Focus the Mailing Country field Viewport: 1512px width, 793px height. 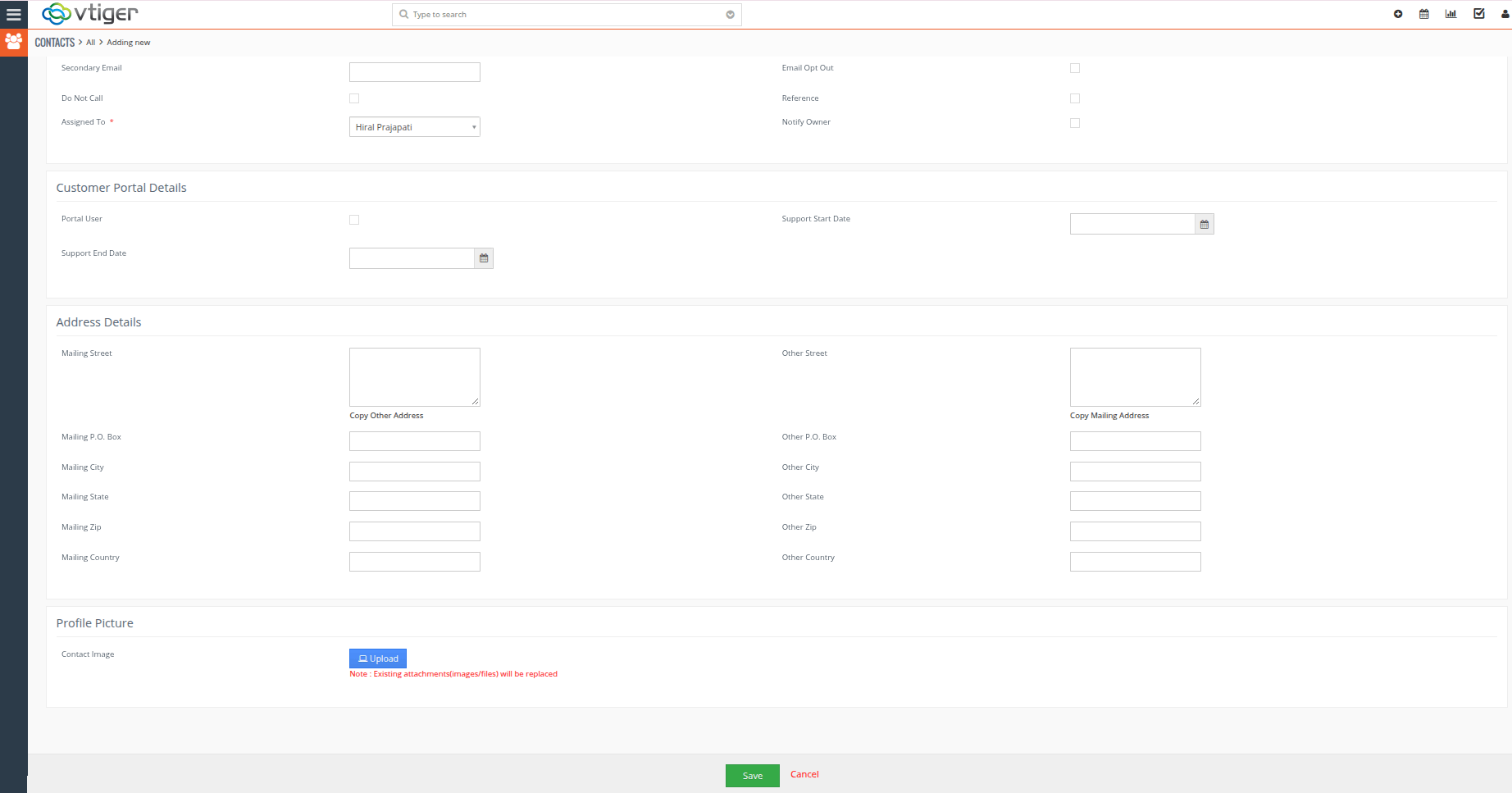click(x=415, y=562)
